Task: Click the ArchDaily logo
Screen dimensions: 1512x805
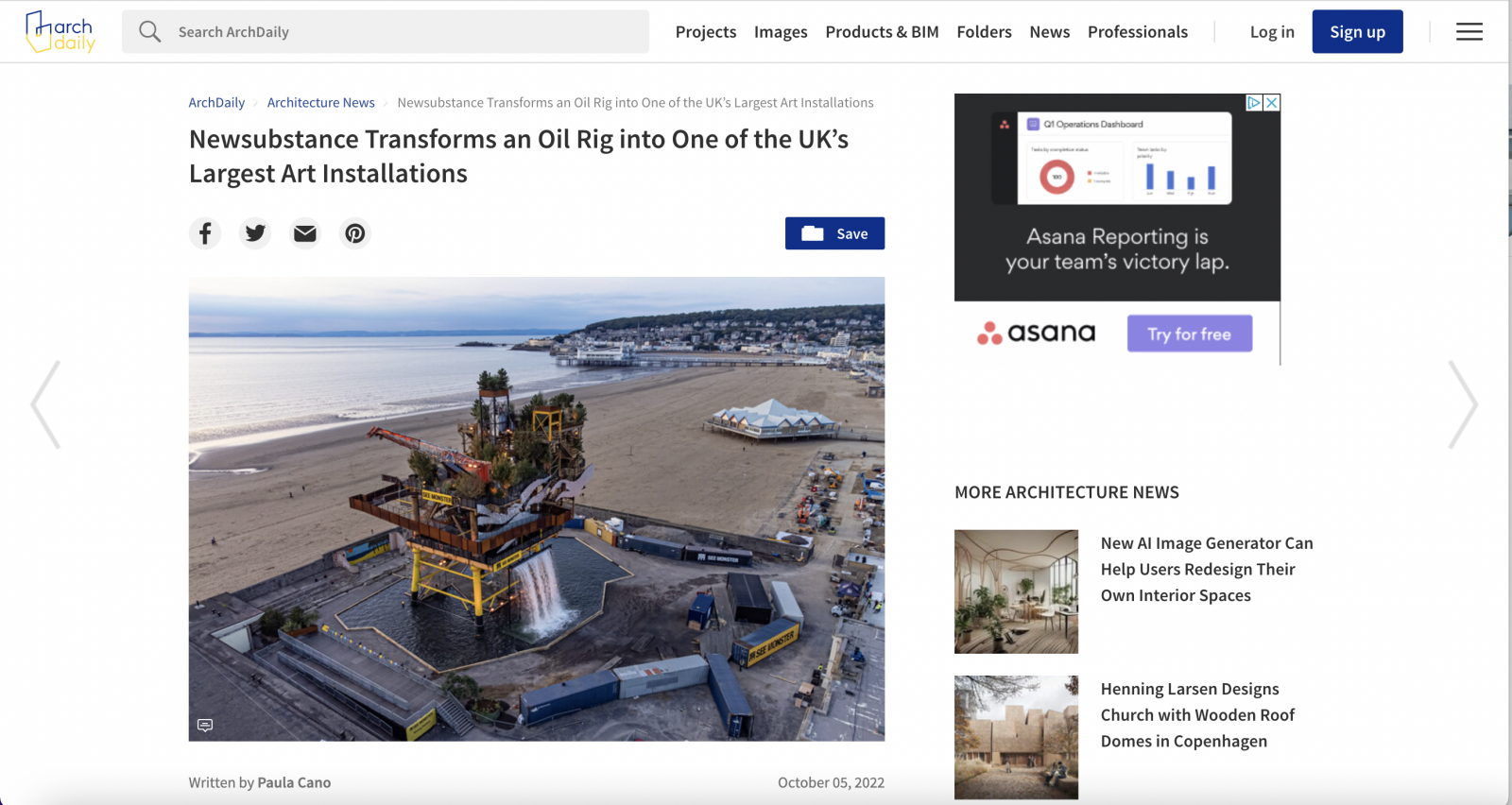Action: coord(60,31)
